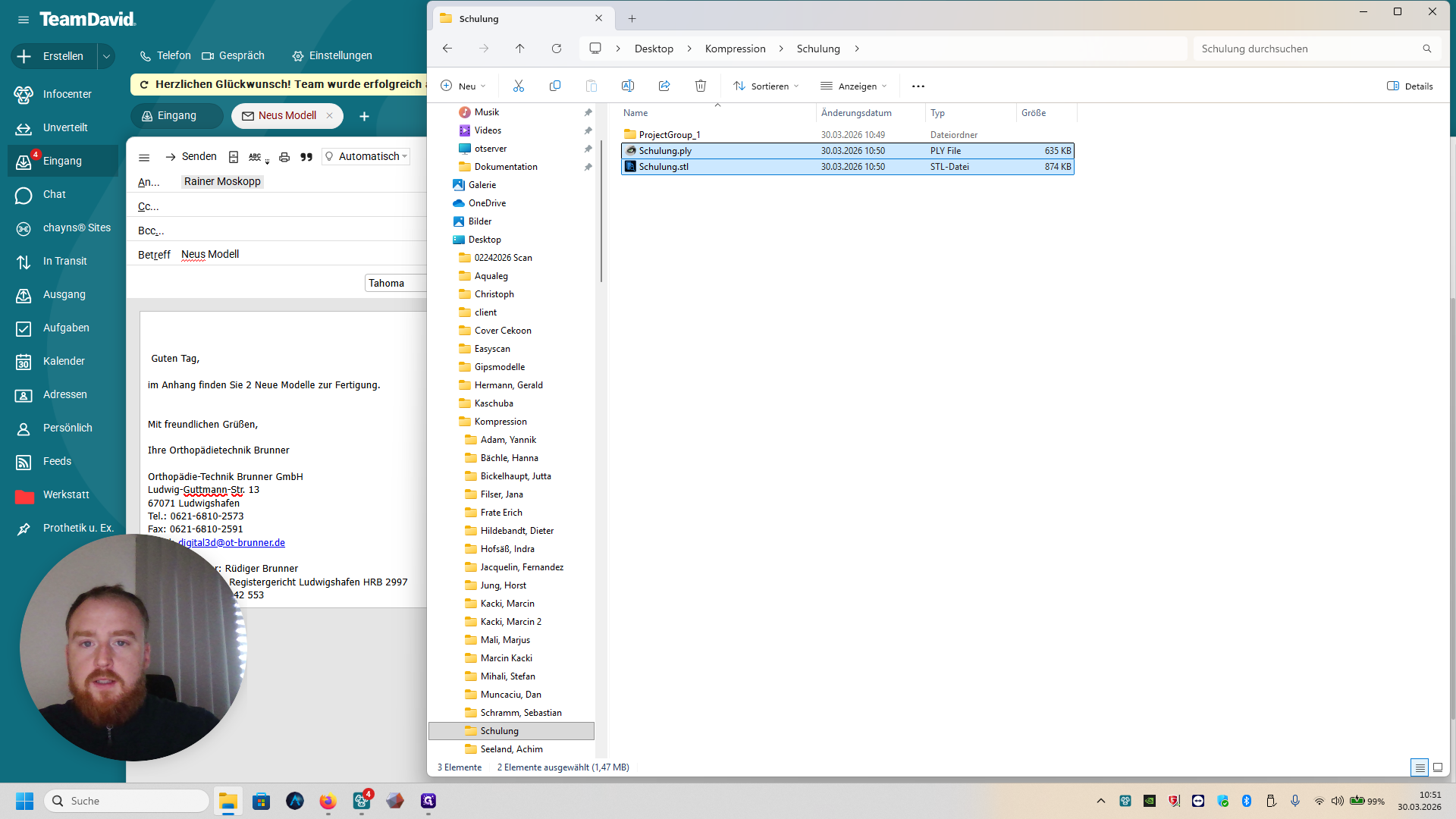
Task: Open Einstellungen in top menu
Action: 332,55
